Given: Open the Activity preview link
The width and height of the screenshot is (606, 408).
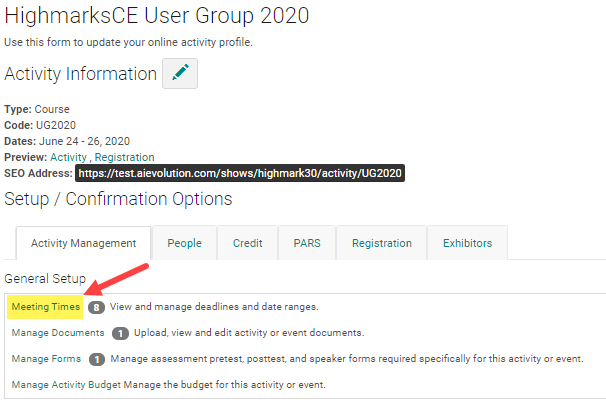Looking at the screenshot, I should click(x=68, y=157).
